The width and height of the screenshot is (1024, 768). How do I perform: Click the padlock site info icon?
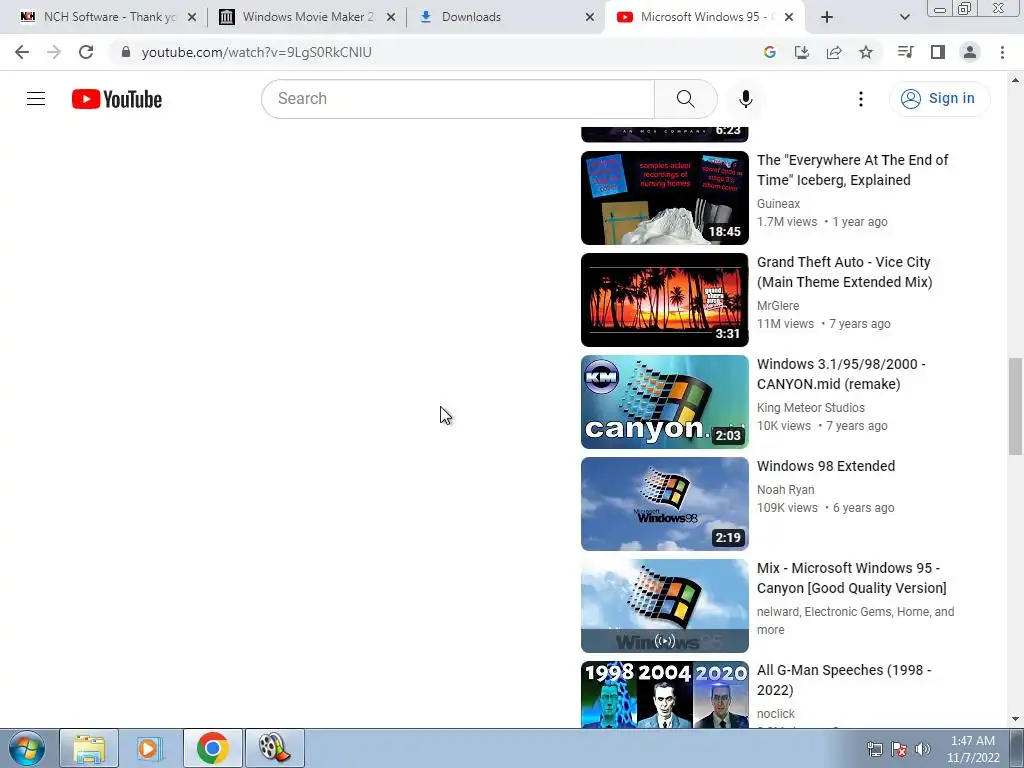(126, 52)
